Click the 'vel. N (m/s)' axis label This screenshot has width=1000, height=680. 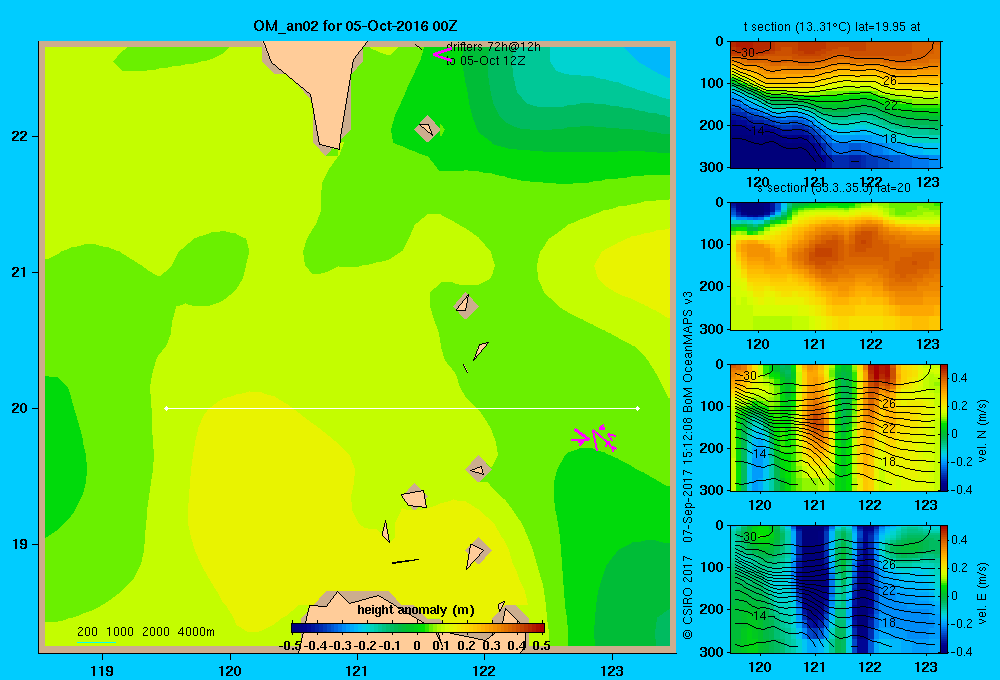pyautogui.click(x=982, y=431)
